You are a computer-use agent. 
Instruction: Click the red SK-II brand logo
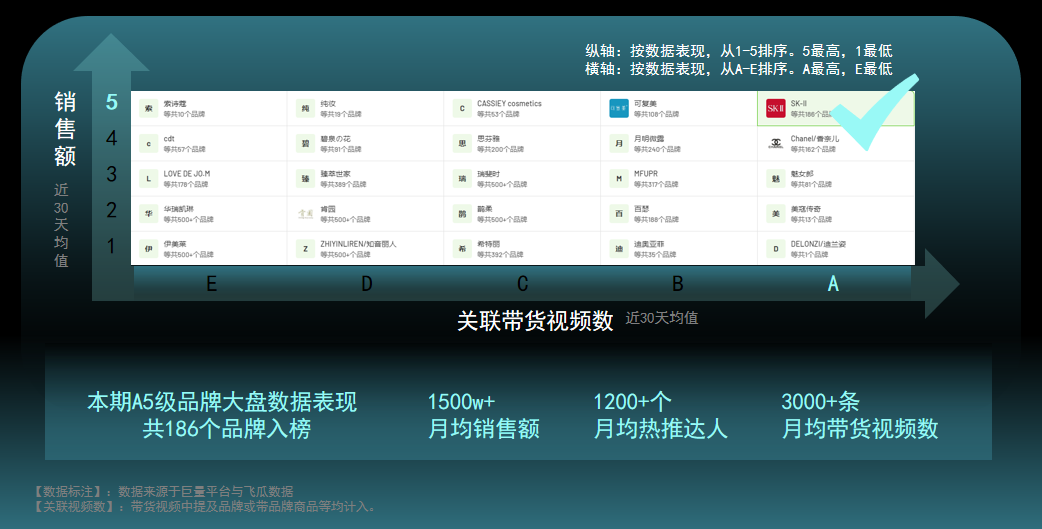click(x=776, y=108)
